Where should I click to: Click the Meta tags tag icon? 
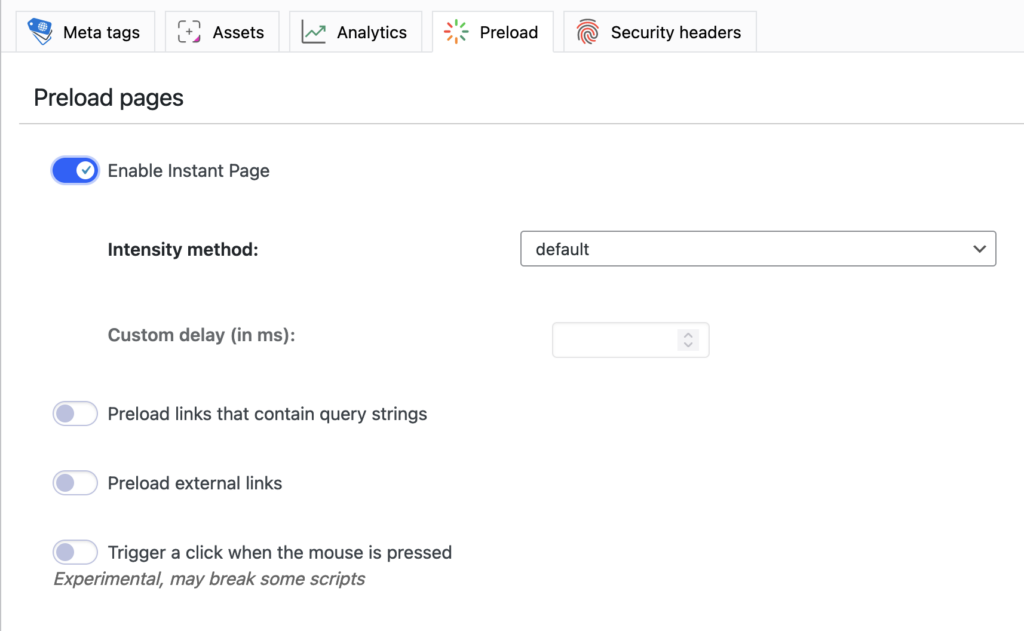(x=40, y=31)
